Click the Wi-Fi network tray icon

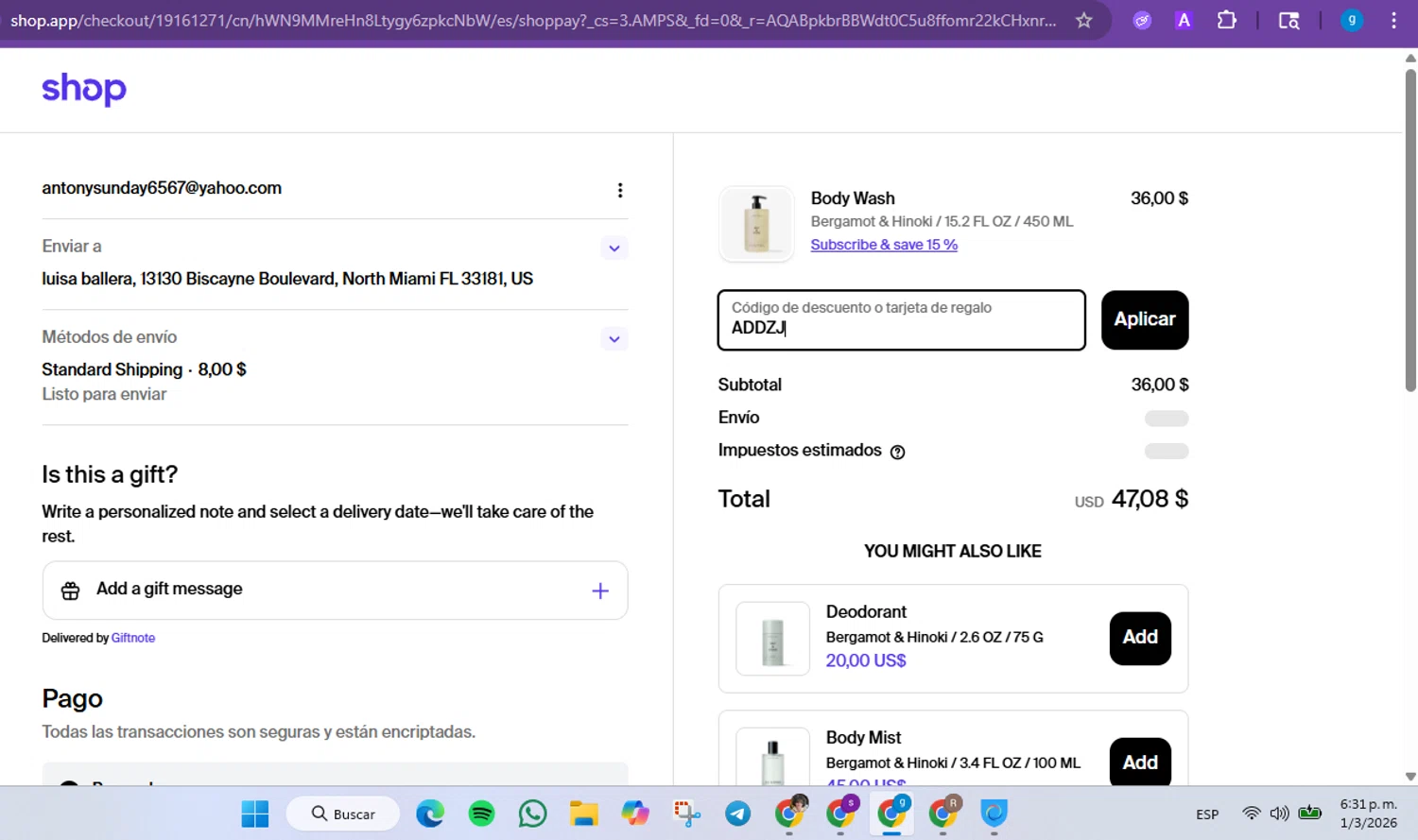(1252, 814)
